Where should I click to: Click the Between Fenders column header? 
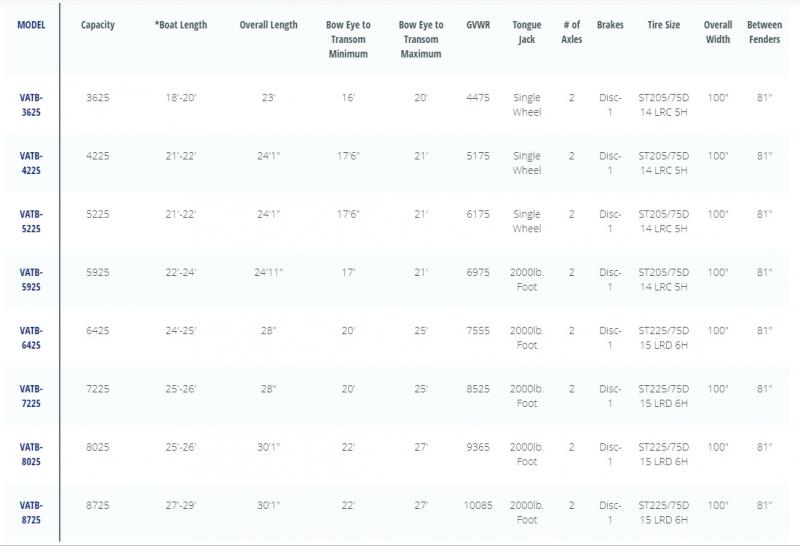(x=764, y=32)
